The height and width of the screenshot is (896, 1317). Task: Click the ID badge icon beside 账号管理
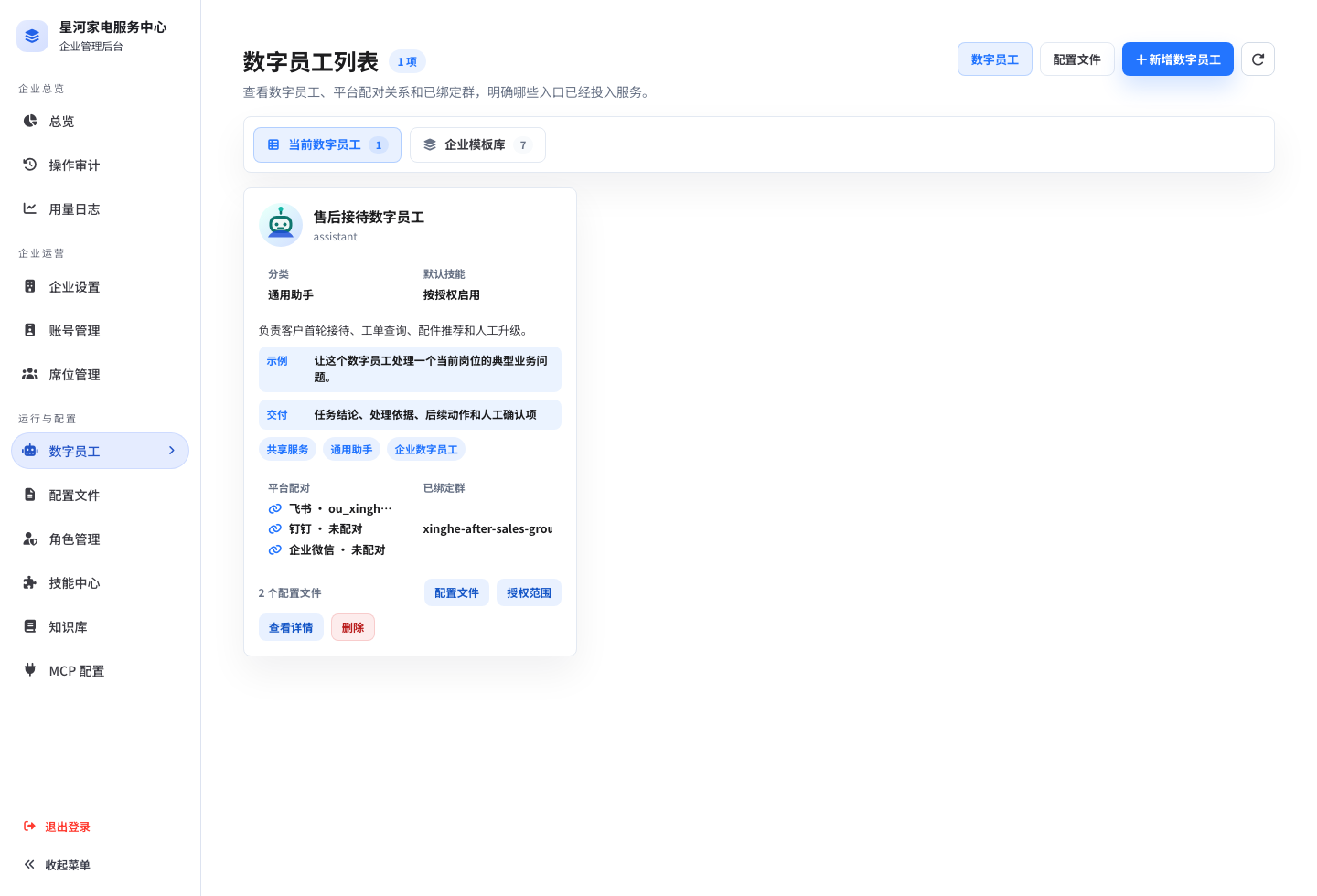[x=30, y=330]
